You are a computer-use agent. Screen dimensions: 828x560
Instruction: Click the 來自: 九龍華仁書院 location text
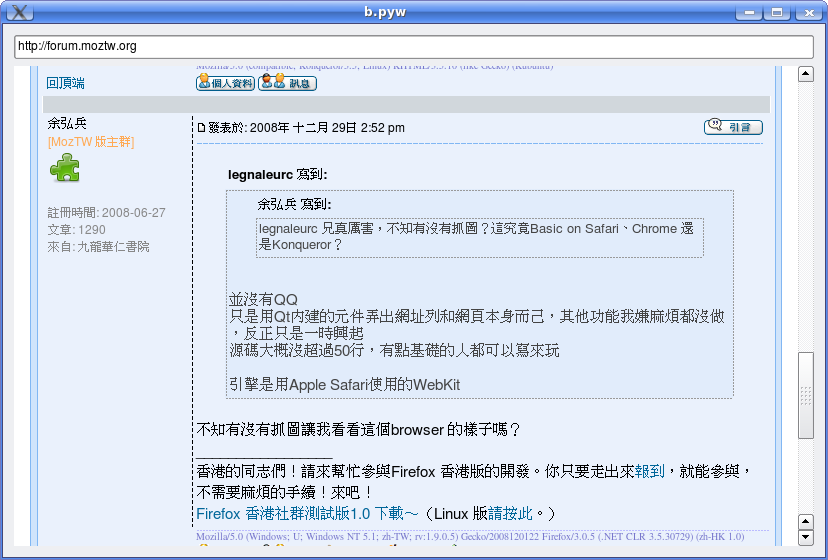98,246
